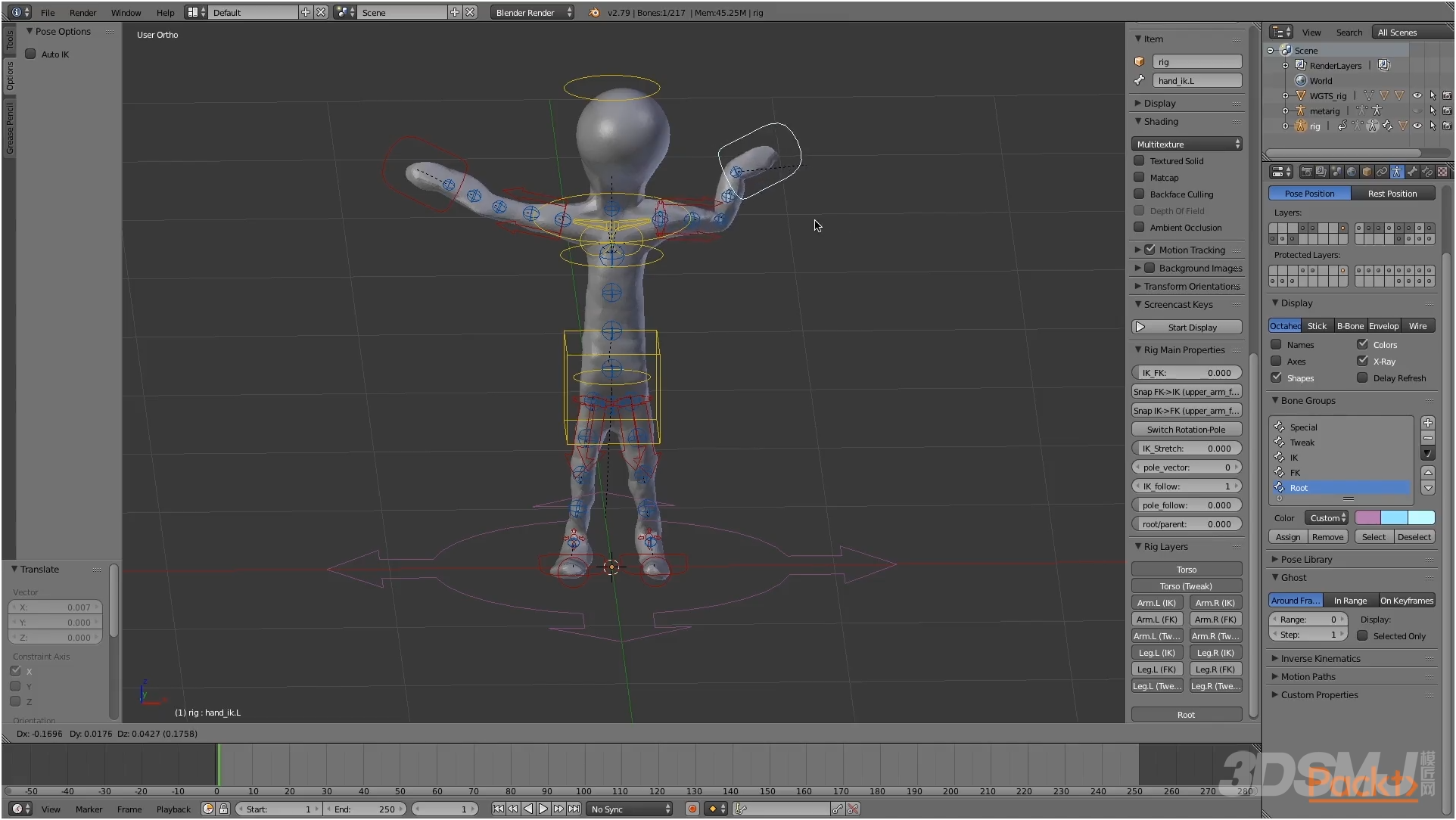Open the timeline Playback menu

(173, 809)
